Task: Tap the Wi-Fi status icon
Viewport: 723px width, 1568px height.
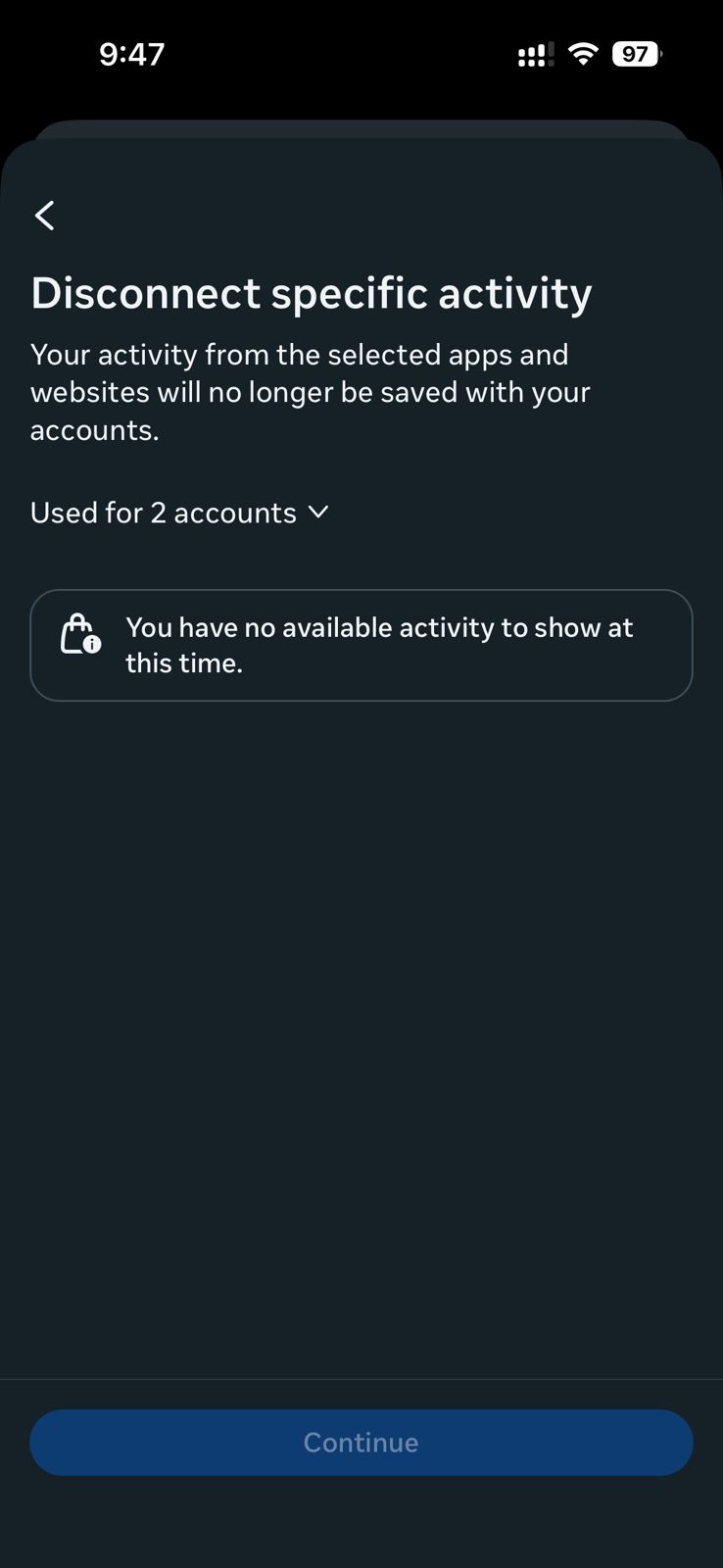Action: [583, 54]
